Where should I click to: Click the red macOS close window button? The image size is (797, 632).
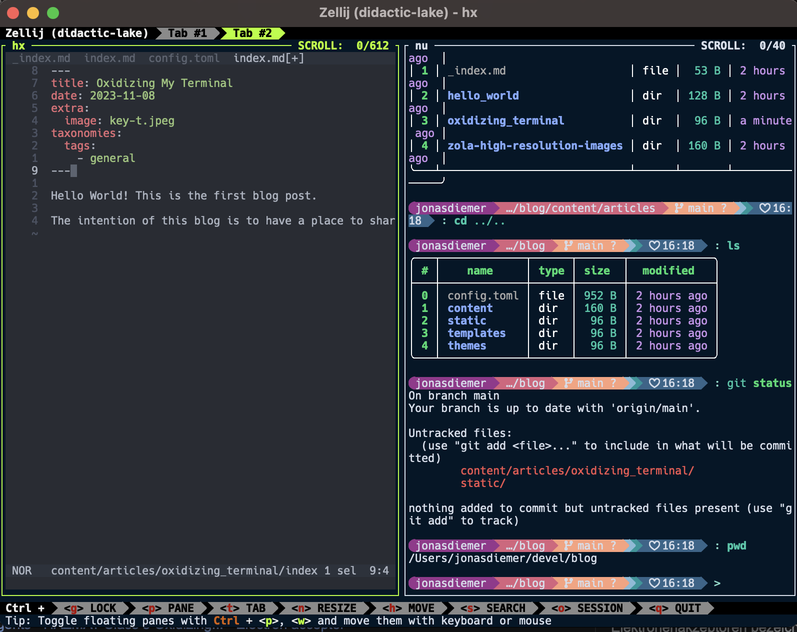14,13
